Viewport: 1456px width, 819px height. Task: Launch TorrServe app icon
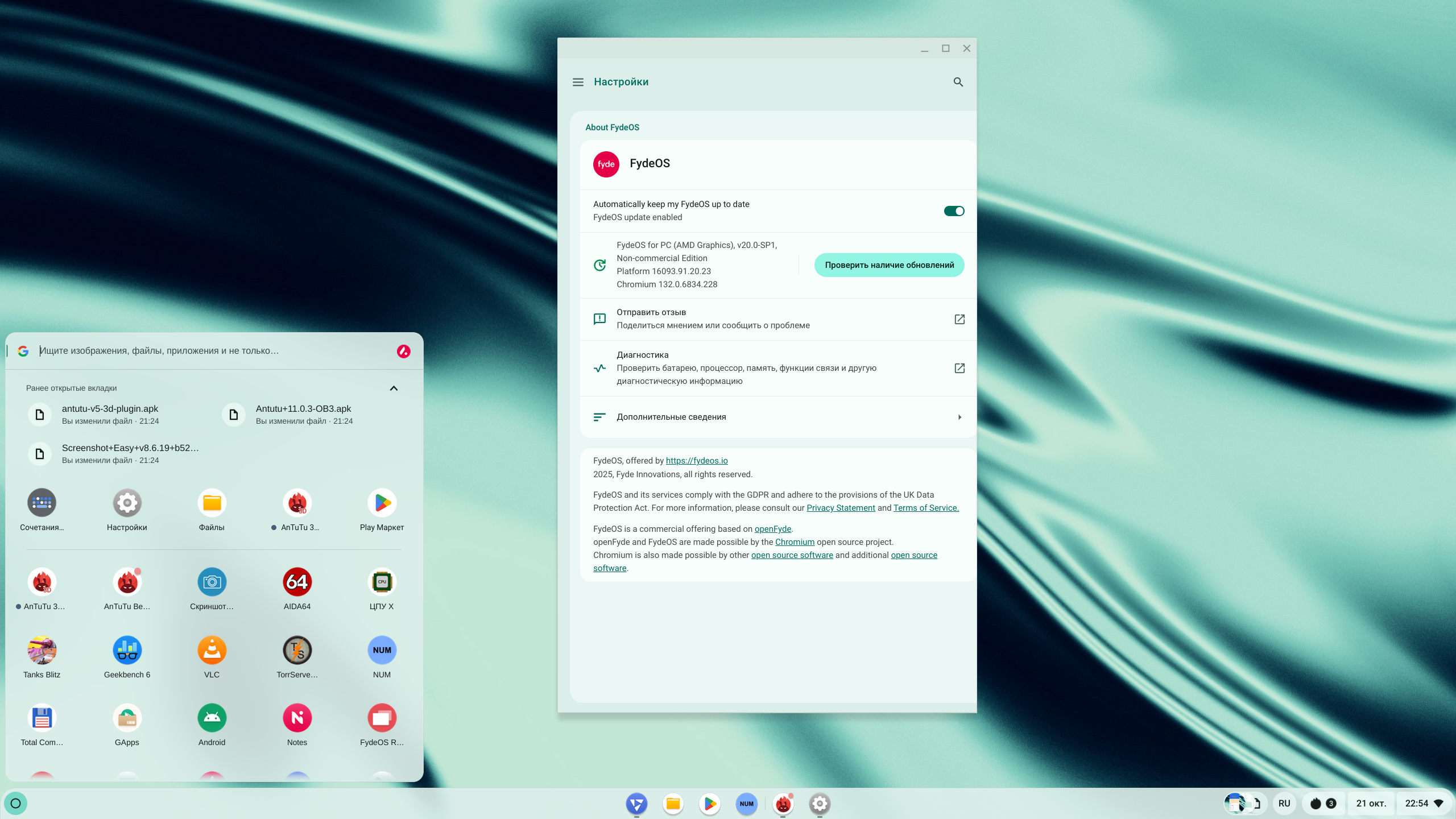coord(297,650)
